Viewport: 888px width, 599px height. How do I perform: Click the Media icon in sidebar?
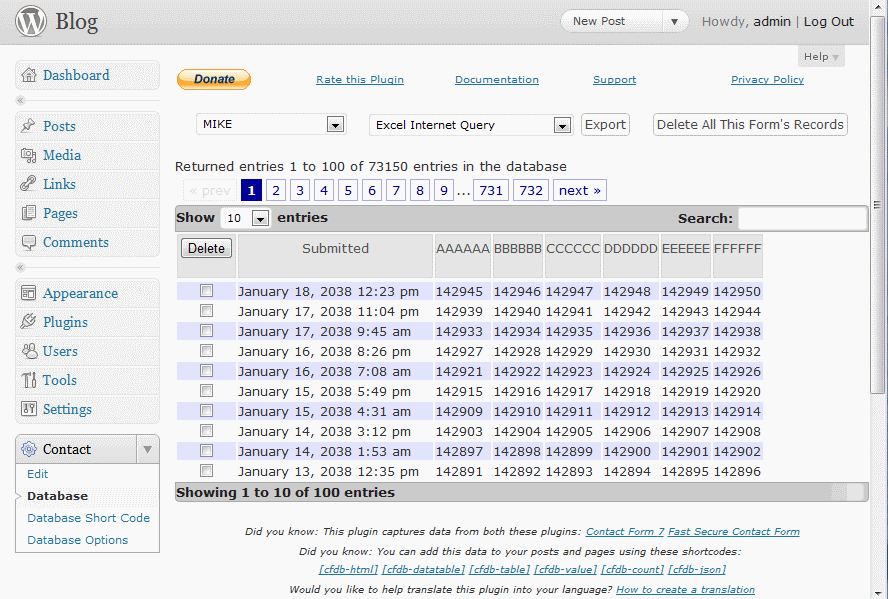click(28, 155)
